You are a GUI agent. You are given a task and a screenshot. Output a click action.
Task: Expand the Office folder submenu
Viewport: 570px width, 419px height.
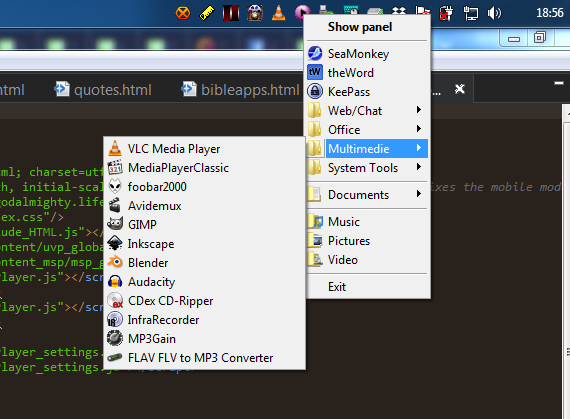click(x=367, y=130)
